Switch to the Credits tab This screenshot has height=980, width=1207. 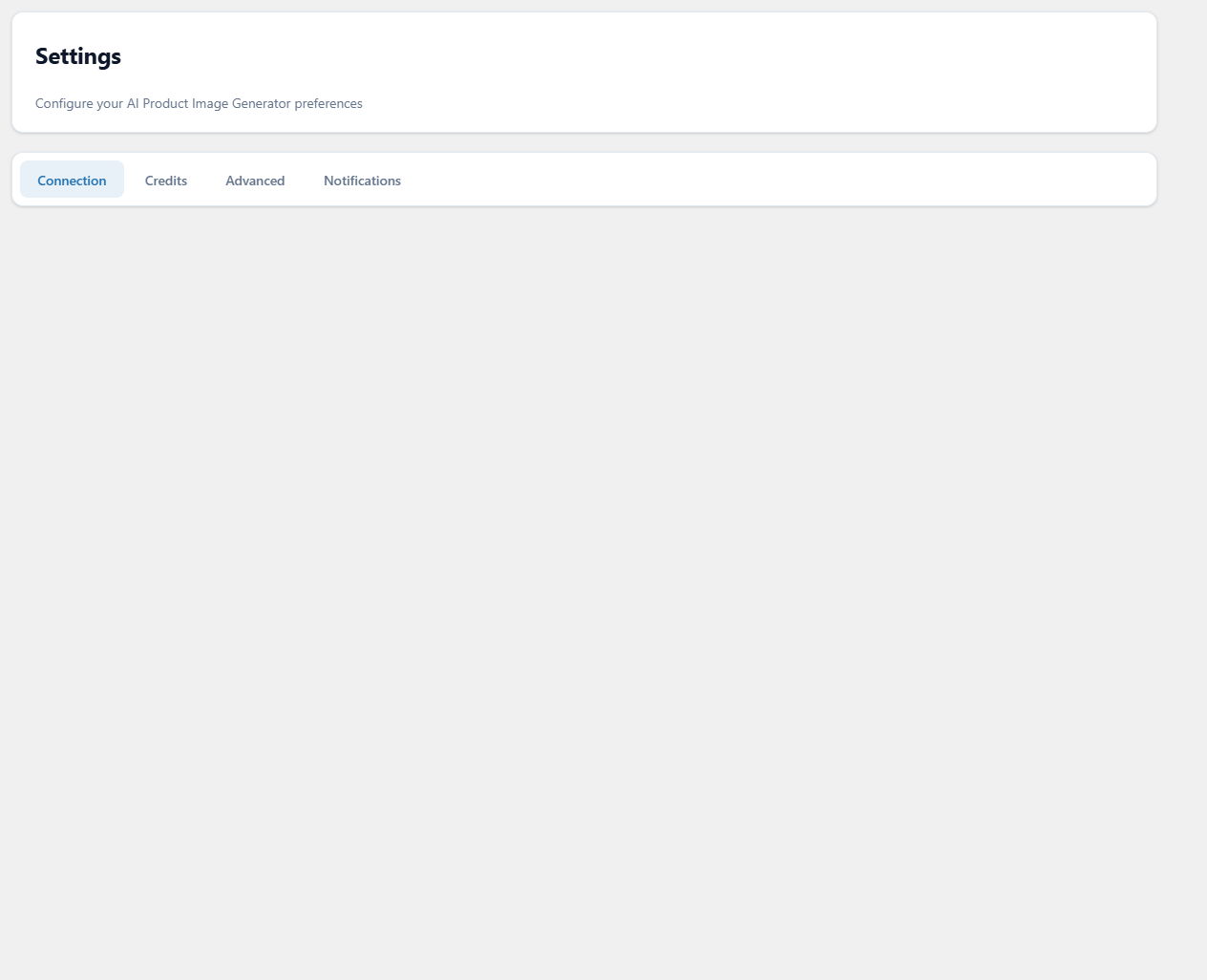(166, 180)
